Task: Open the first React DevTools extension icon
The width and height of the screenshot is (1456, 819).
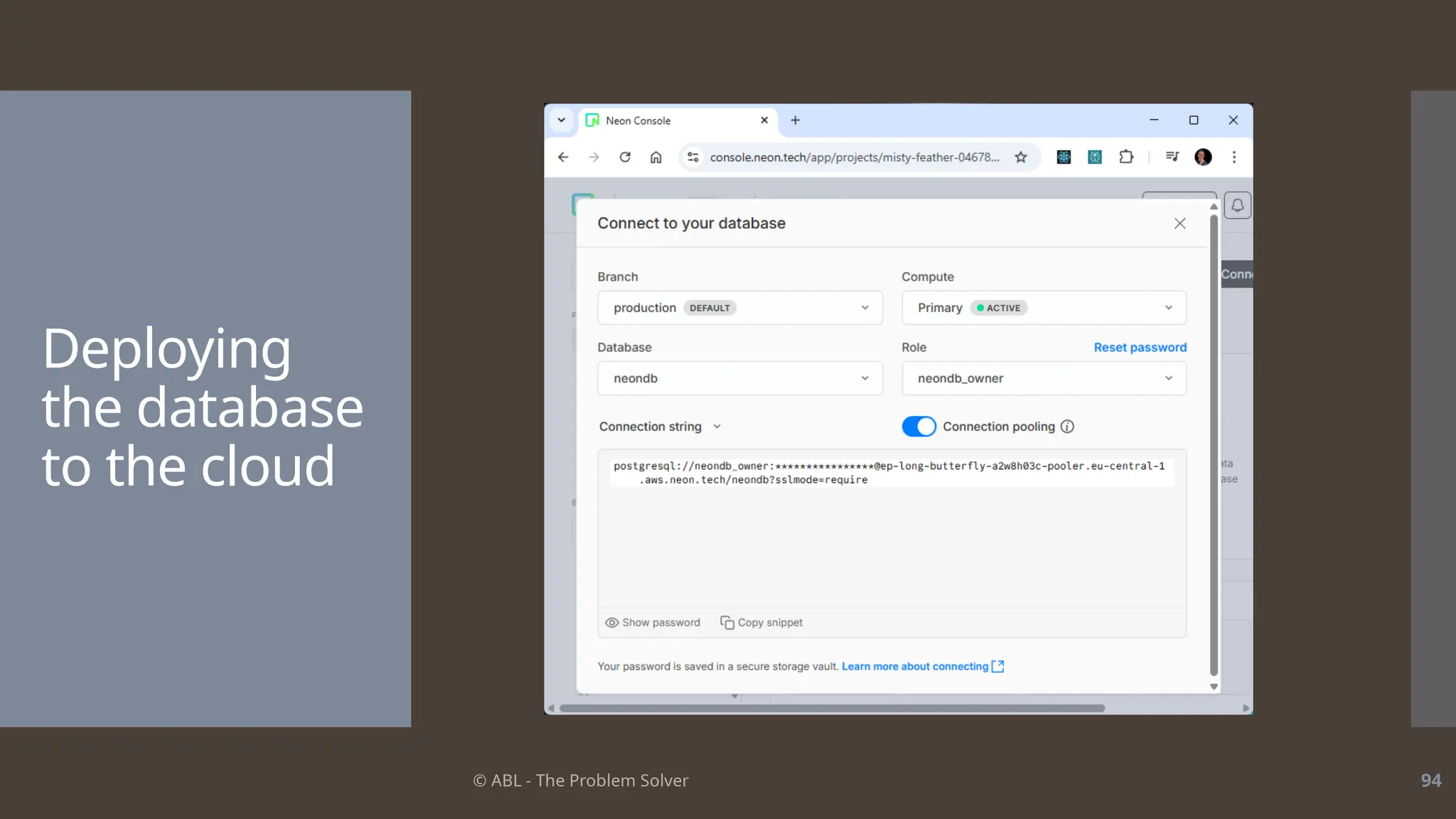Action: [x=1064, y=157]
